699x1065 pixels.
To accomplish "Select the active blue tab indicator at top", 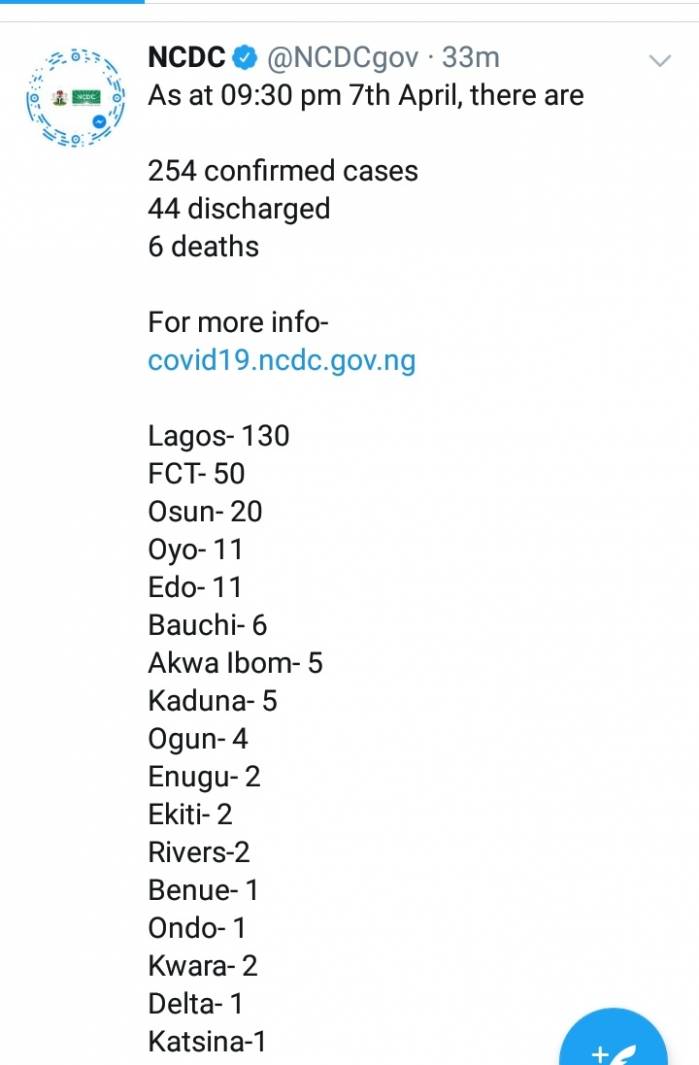I will 72,1.
